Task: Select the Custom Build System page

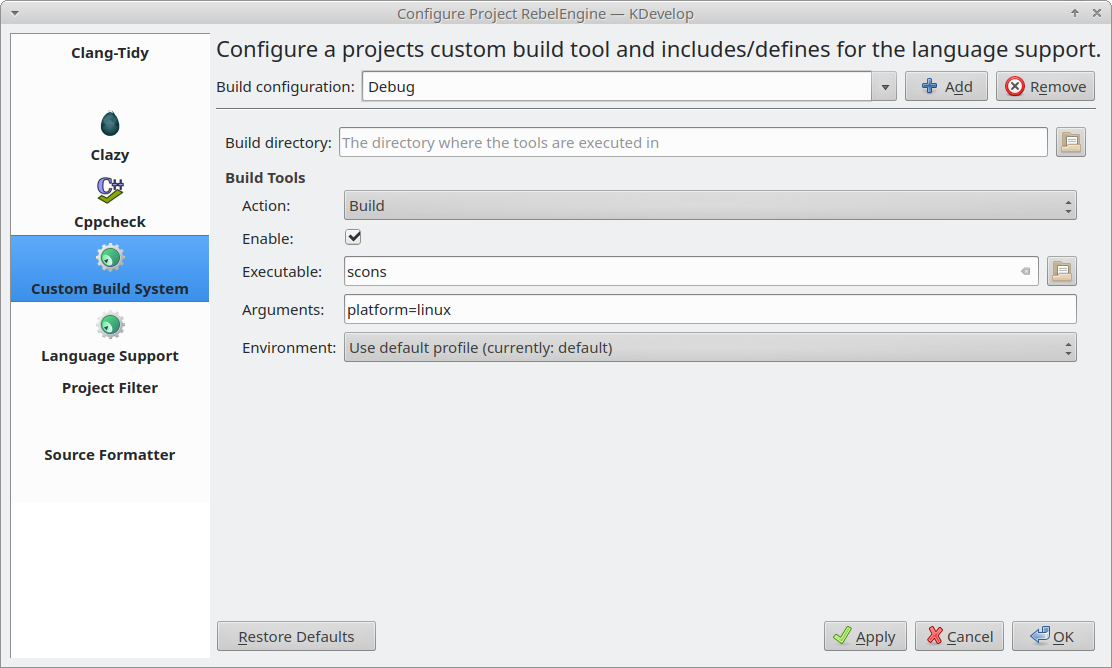Action: pyautogui.click(x=110, y=269)
